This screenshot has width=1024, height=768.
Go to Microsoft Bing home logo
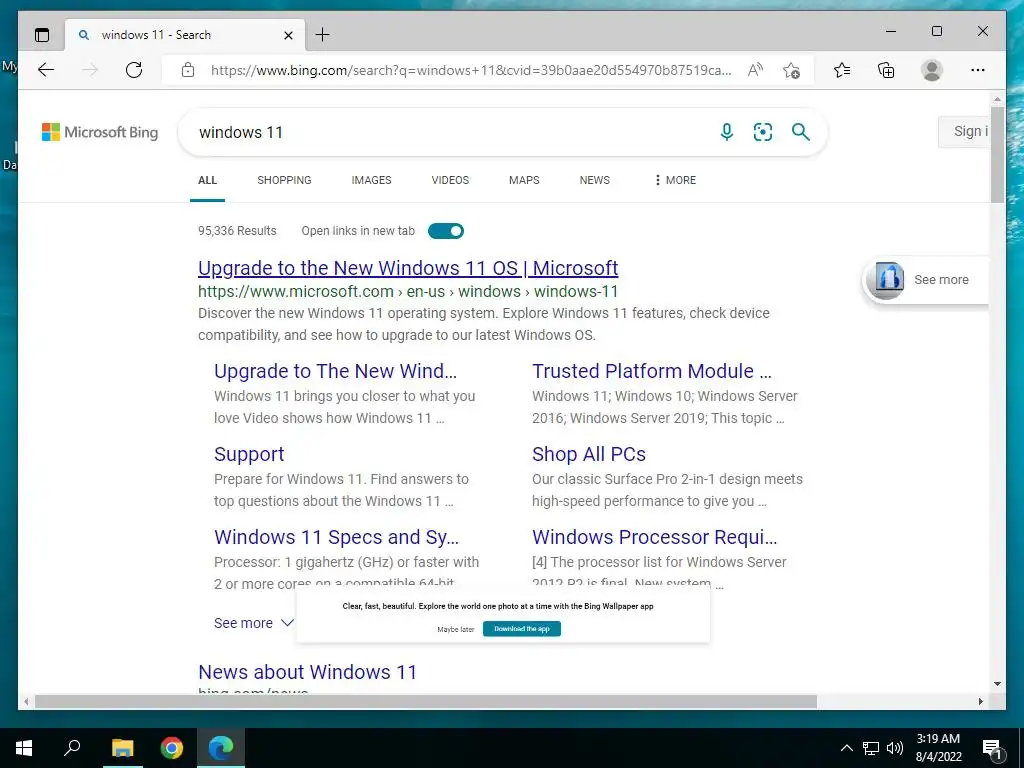pyautogui.click(x=100, y=132)
